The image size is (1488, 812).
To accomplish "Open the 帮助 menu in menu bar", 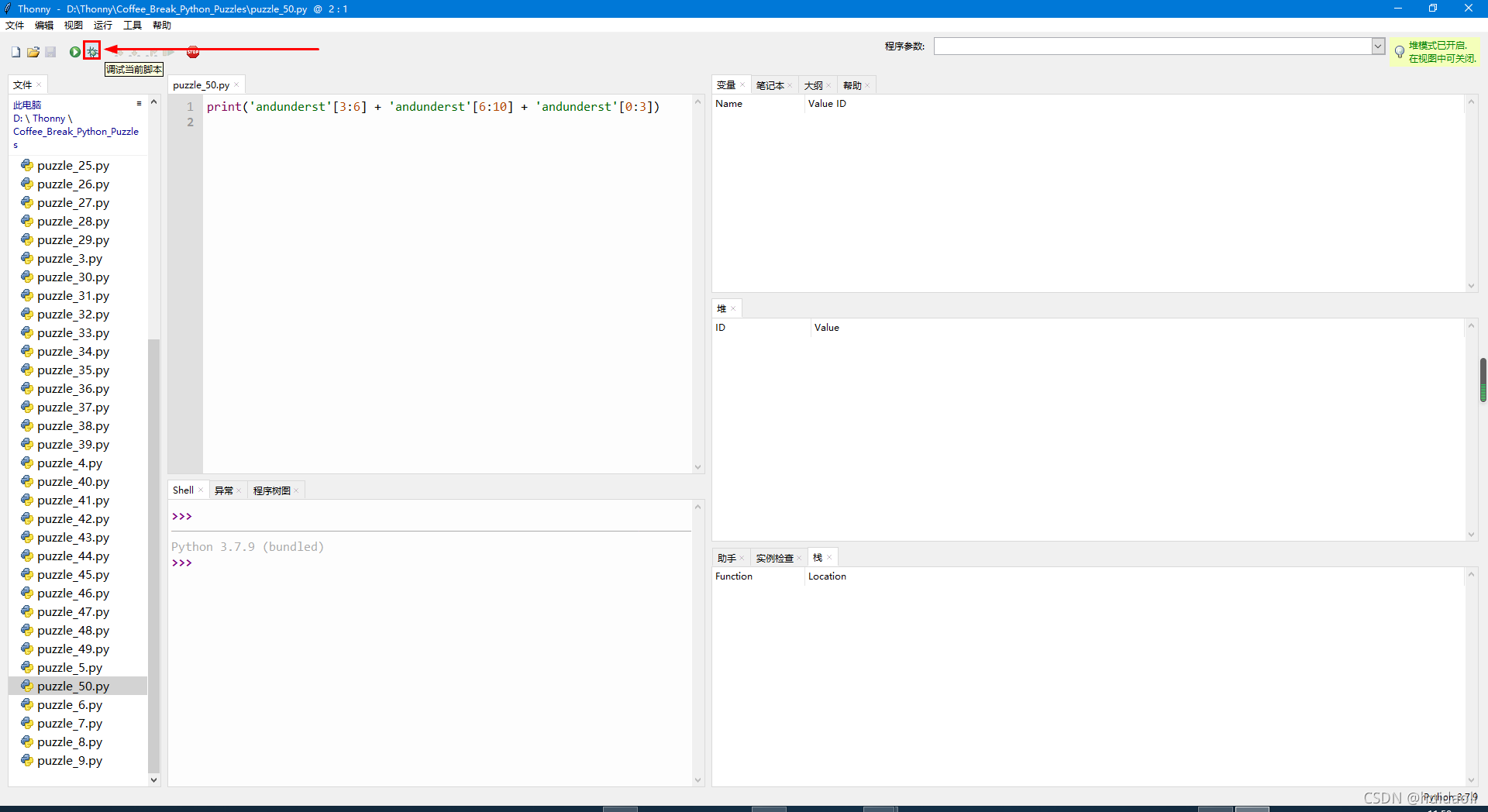I will (162, 25).
